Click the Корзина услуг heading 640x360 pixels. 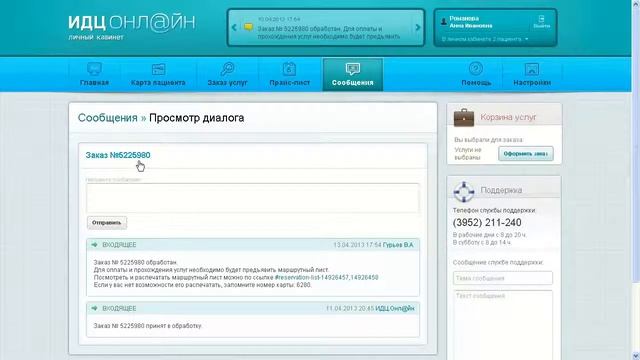(508, 117)
